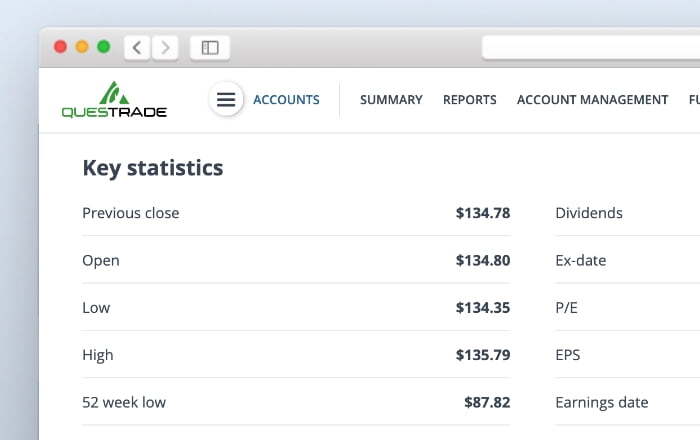Toggle the browser sidebar icon

[210, 47]
